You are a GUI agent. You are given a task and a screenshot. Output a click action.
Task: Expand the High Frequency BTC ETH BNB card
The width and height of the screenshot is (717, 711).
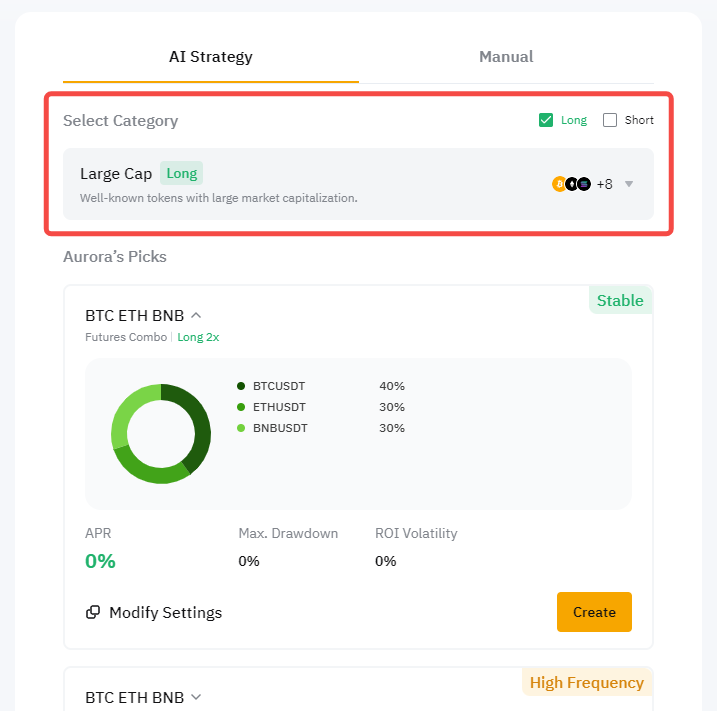point(196,697)
